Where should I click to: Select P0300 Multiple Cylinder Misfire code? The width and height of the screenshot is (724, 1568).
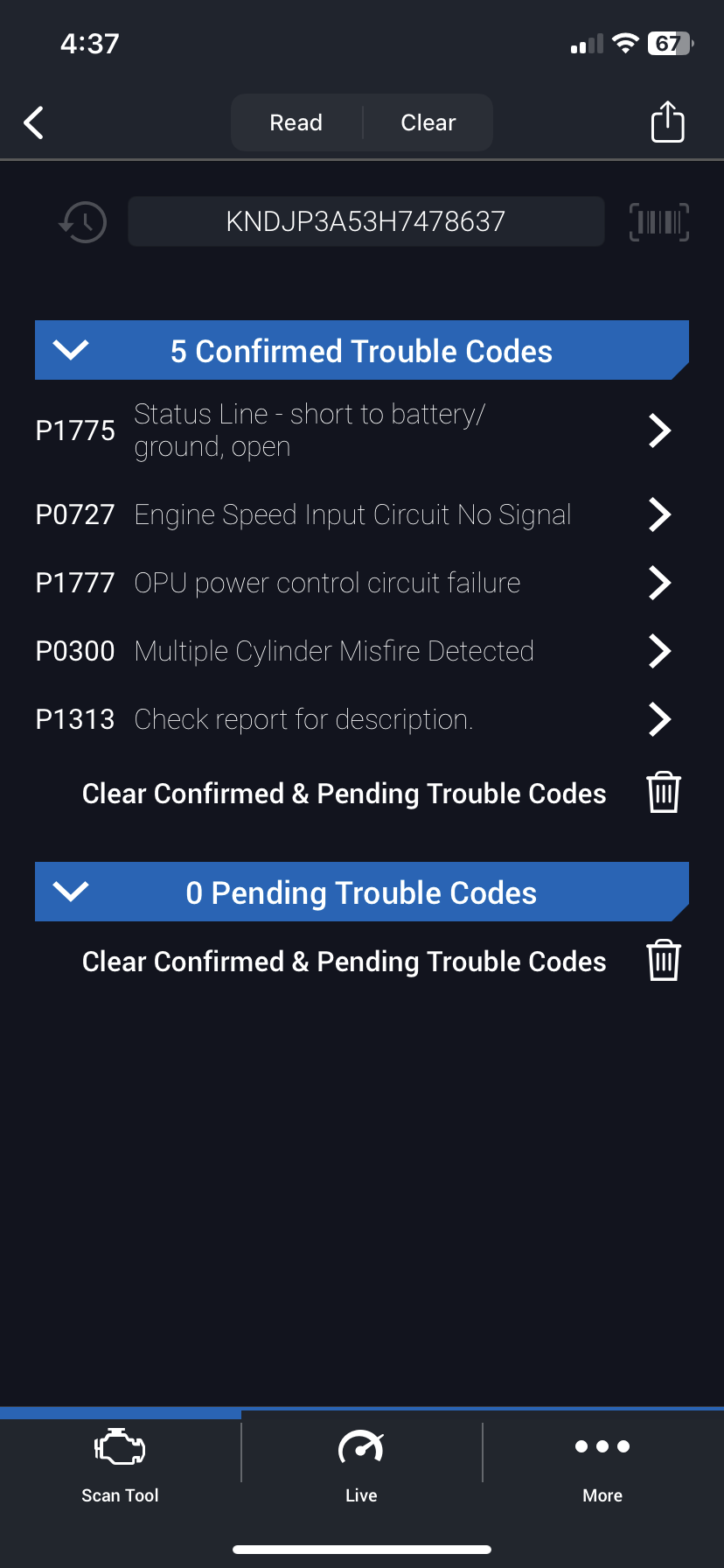(x=334, y=651)
